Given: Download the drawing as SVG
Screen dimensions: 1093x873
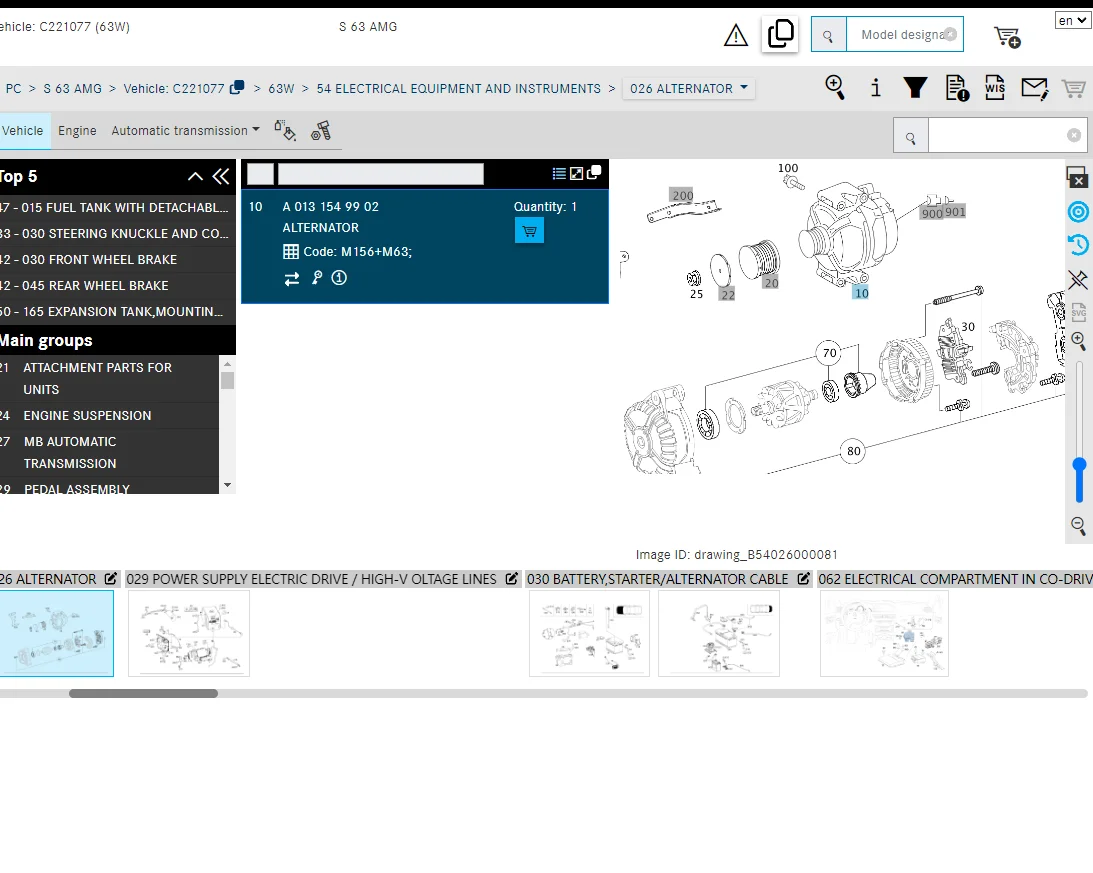Looking at the screenshot, I should (1078, 311).
